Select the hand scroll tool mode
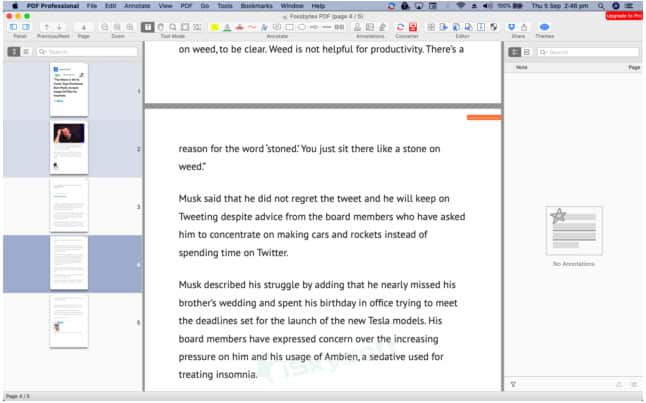Viewport: 646px width, 403px height. 161,27
